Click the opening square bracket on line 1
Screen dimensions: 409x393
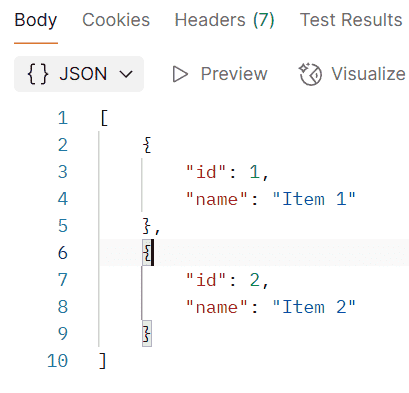point(104,118)
